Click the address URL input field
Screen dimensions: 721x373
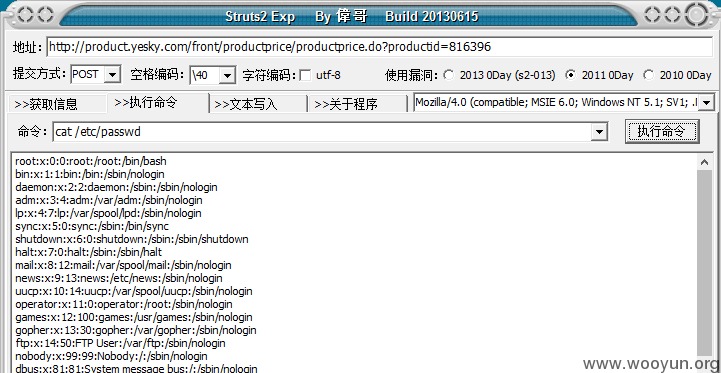point(379,46)
